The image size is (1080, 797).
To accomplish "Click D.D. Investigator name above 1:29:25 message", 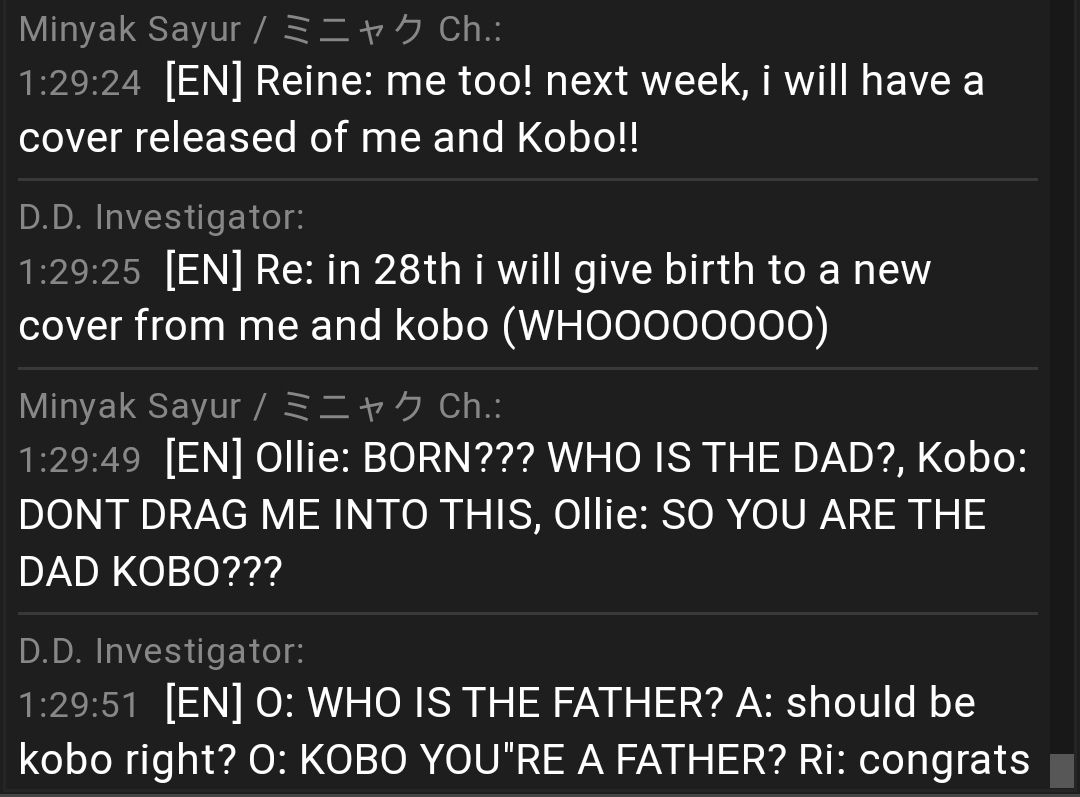I will 161,217.
